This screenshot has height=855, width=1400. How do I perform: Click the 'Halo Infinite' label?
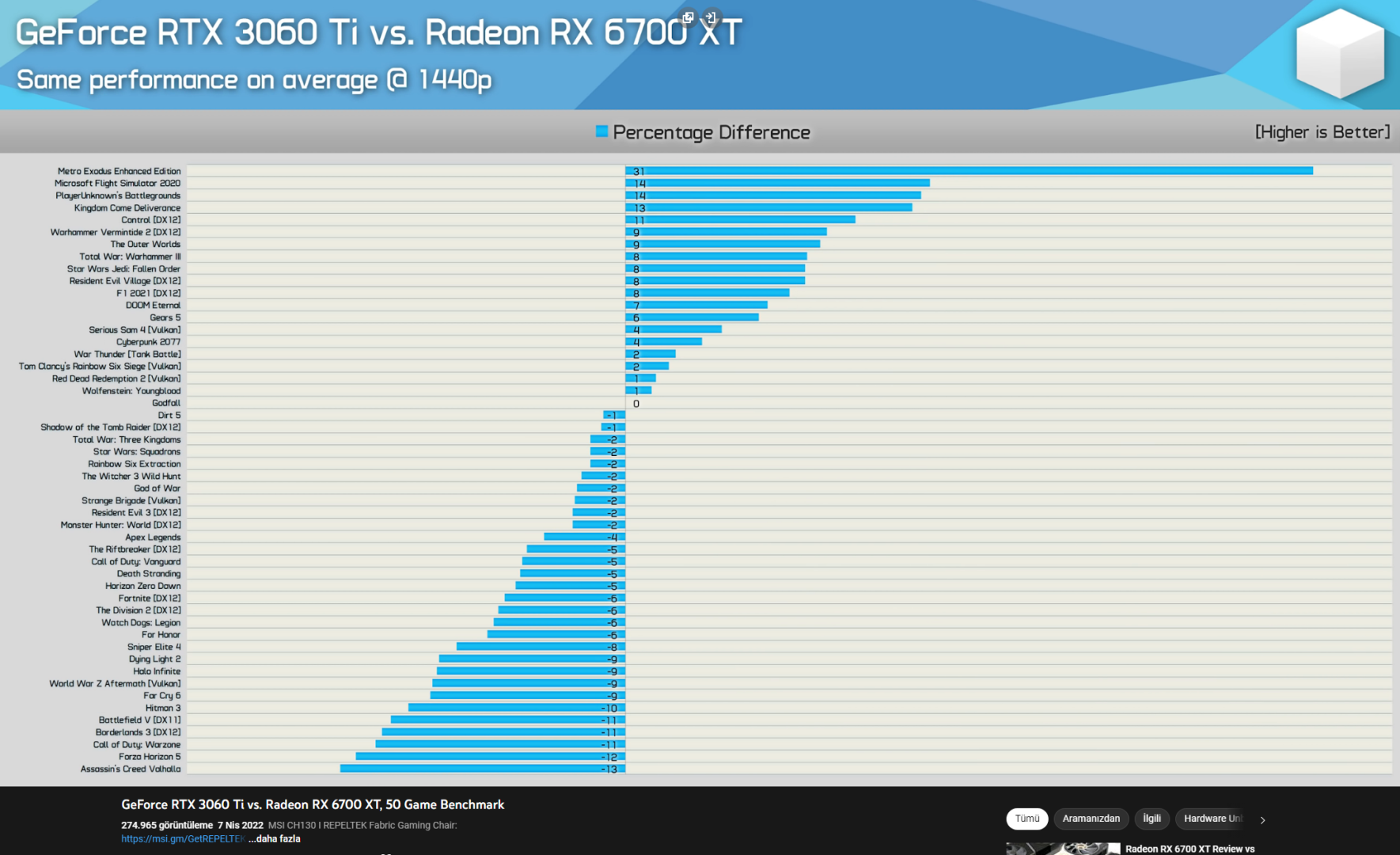click(157, 671)
